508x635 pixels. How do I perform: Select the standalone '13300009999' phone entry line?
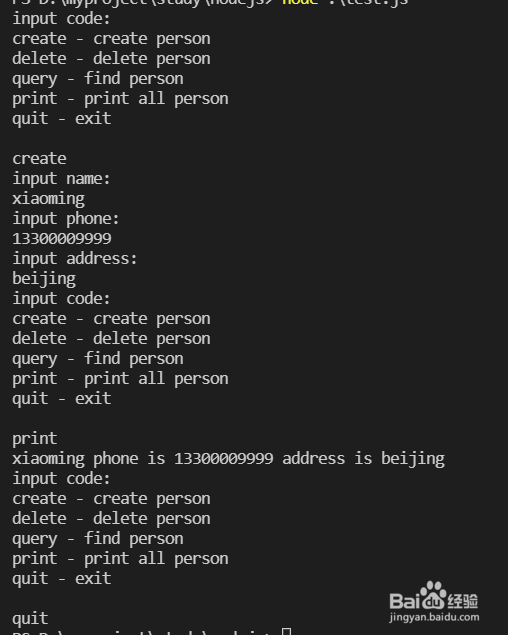tap(62, 239)
